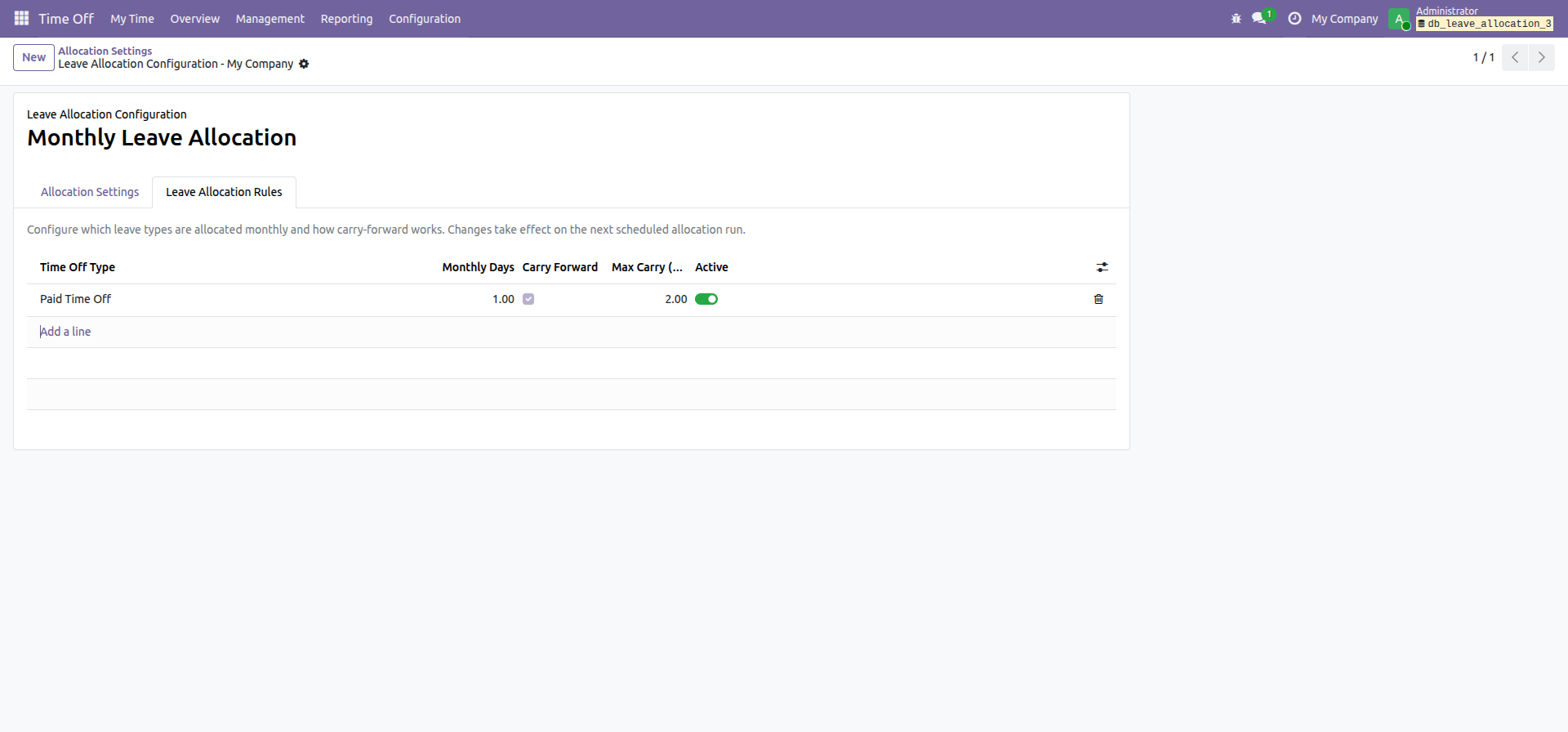Click Add a line link
The image size is (1568, 732).
point(65,332)
